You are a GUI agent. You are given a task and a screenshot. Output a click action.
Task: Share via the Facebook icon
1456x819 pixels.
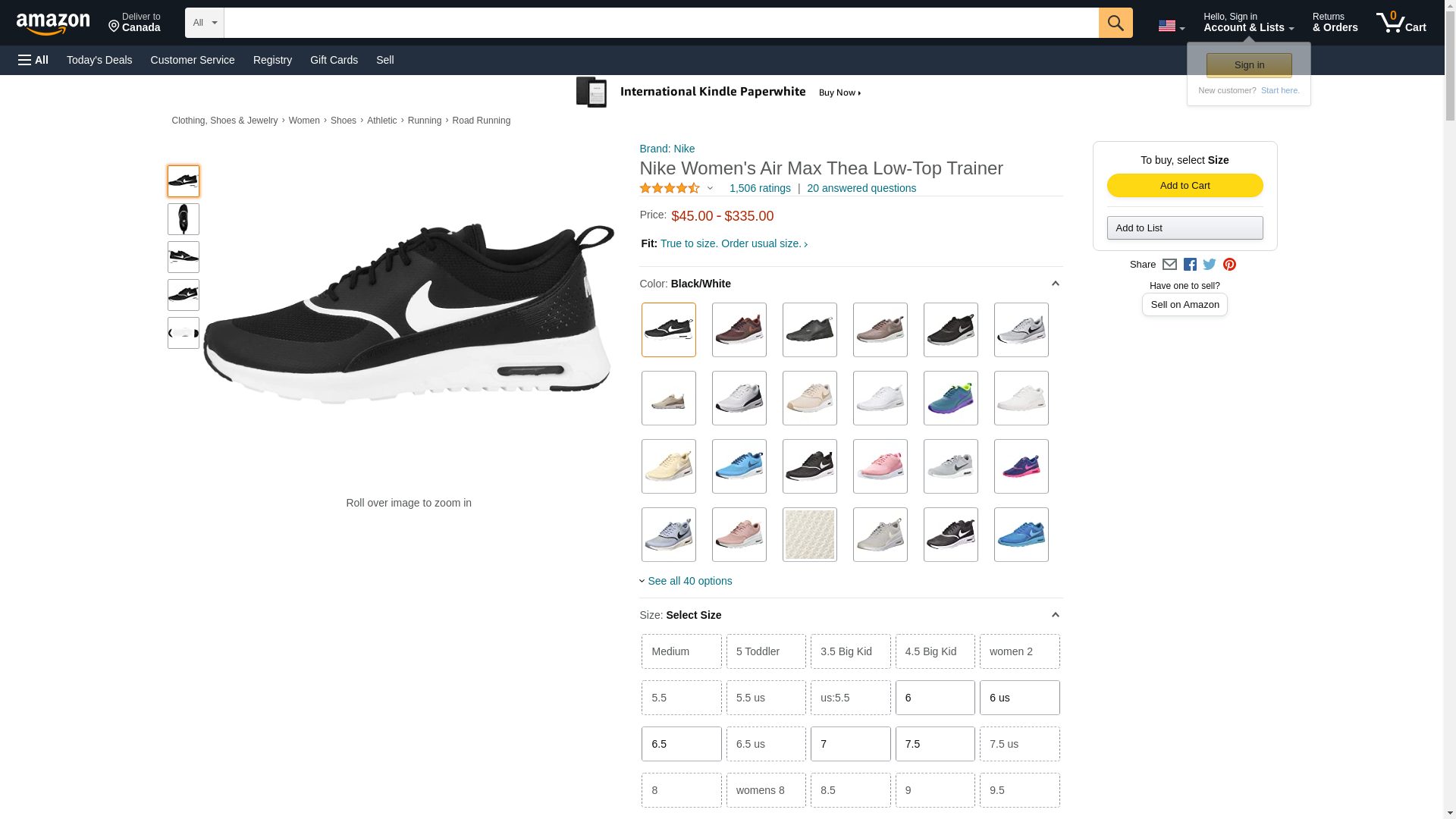click(1190, 265)
